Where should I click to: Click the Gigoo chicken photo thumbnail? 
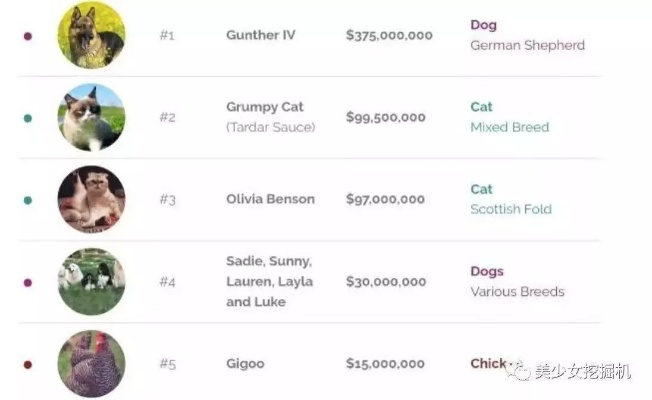[92, 363]
